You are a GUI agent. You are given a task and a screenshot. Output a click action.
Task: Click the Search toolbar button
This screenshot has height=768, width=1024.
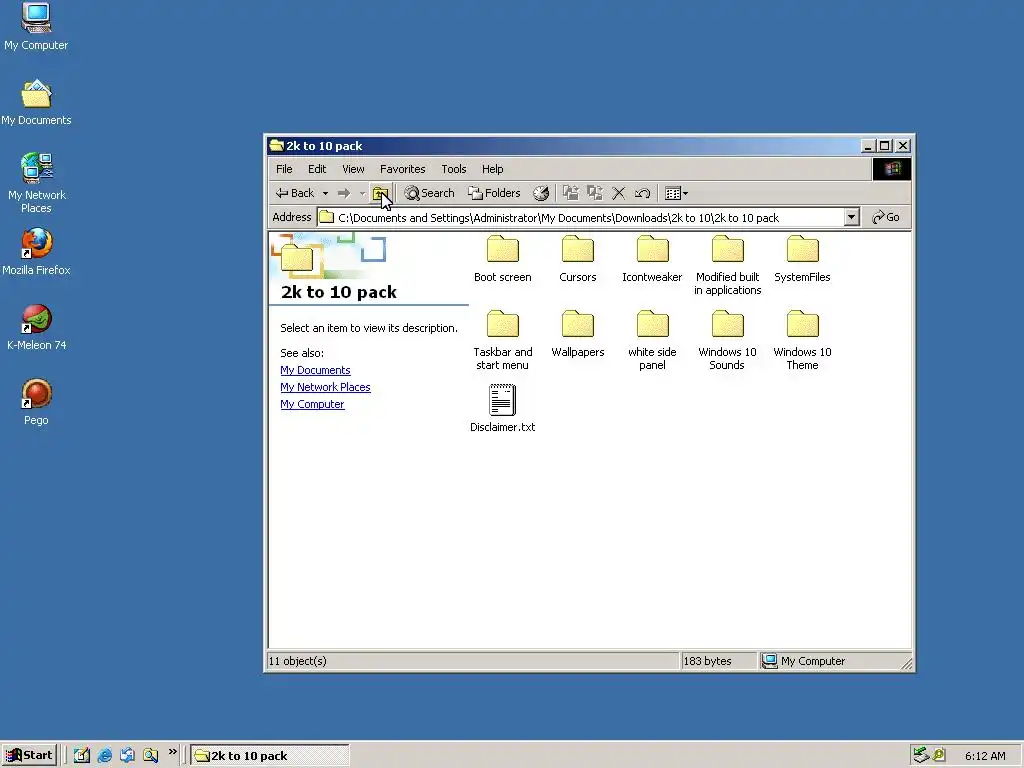pos(429,193)
